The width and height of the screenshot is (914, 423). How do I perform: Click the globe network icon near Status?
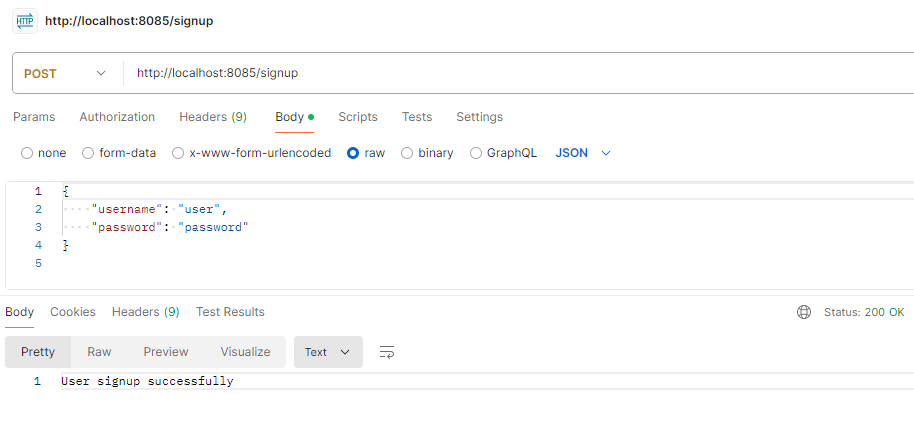[x=804, y=312]
